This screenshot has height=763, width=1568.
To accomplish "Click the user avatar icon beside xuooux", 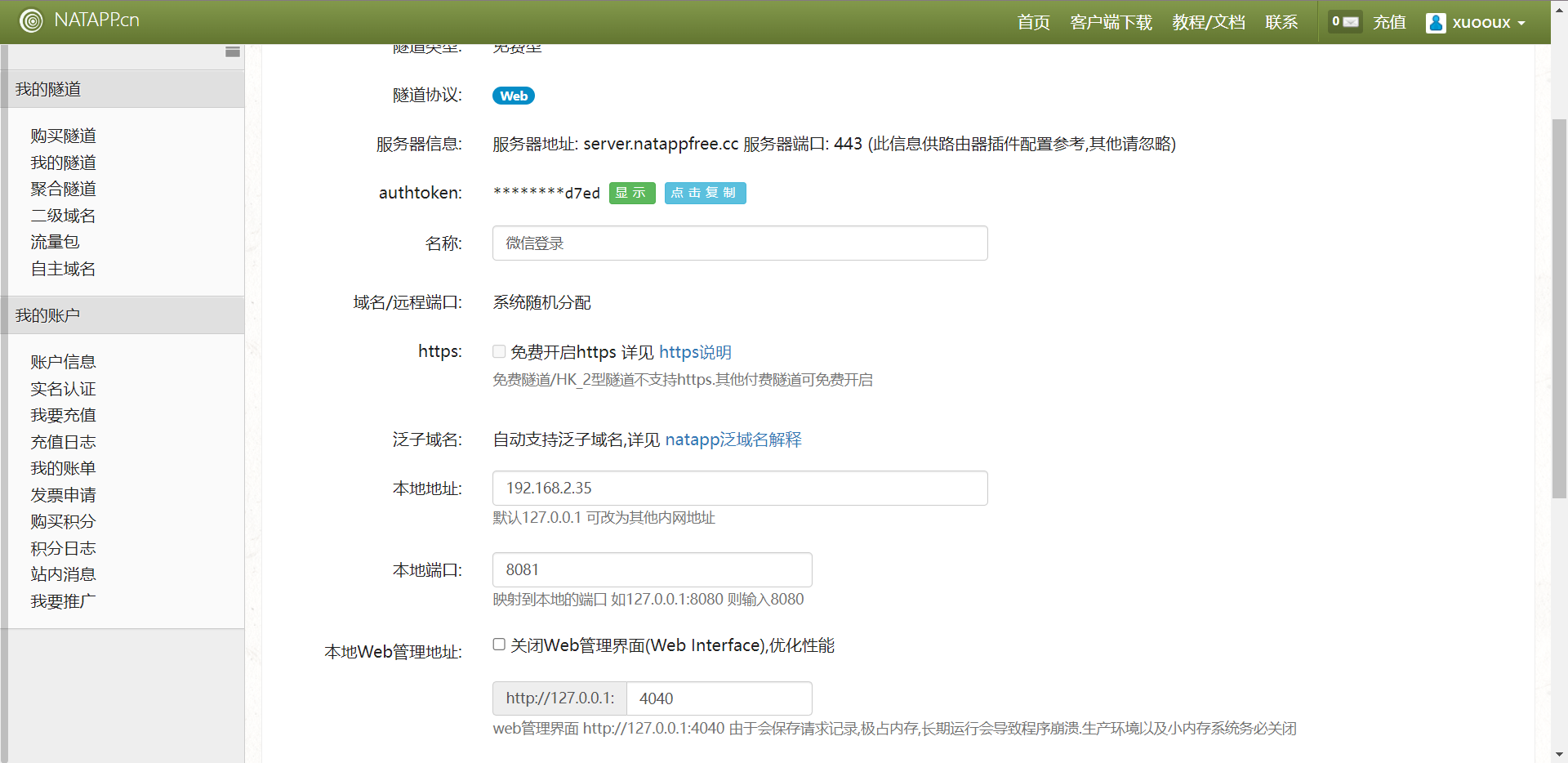I will pos(1436,23).
